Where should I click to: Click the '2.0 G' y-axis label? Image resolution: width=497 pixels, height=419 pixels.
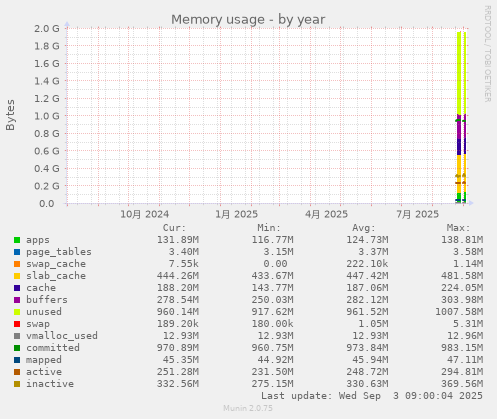[47, 28]
